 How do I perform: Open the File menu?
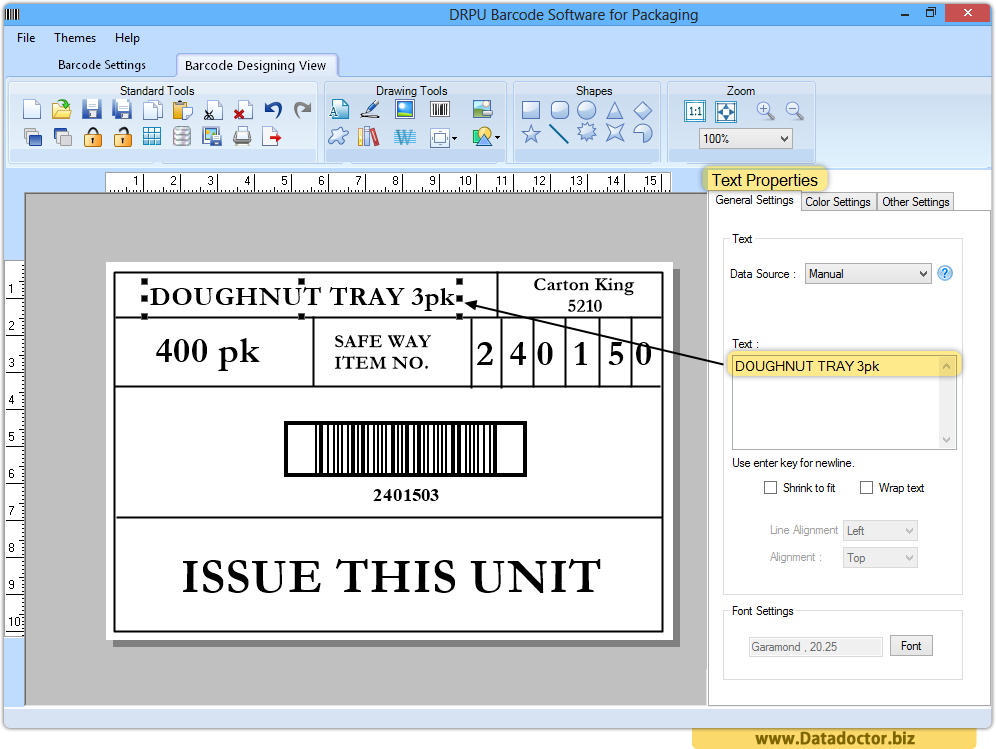[26, 38]
